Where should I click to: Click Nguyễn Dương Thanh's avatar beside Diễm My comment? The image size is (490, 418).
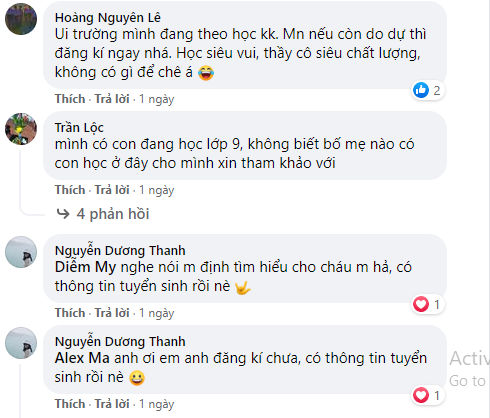pyautogui.click(x=21, y=252)
